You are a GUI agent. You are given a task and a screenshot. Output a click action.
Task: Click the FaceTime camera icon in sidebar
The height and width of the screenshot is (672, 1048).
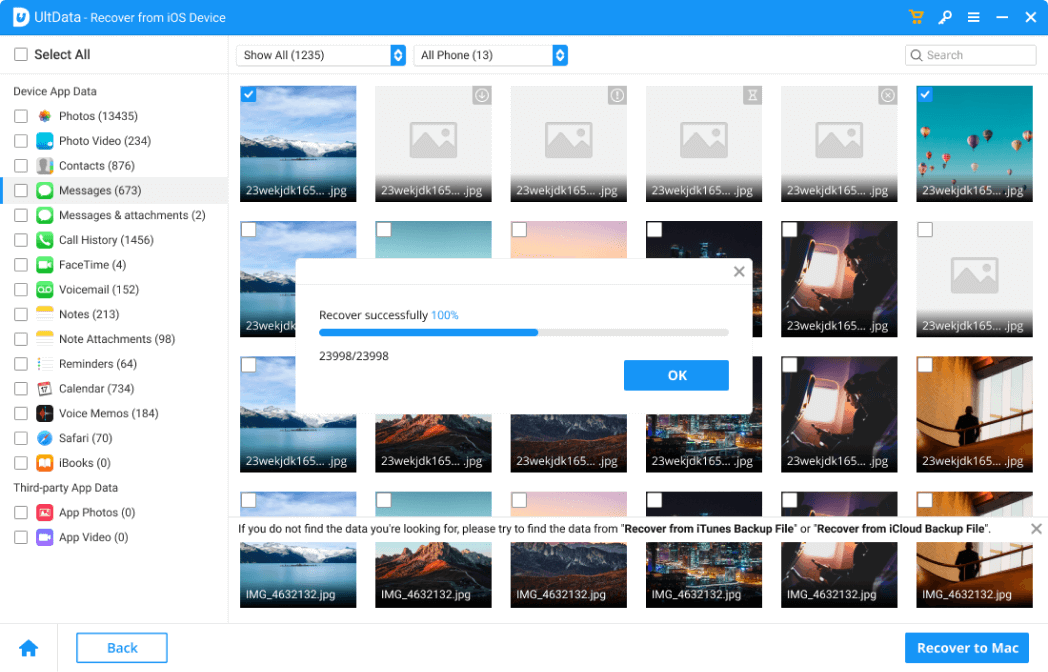point(45,265)
